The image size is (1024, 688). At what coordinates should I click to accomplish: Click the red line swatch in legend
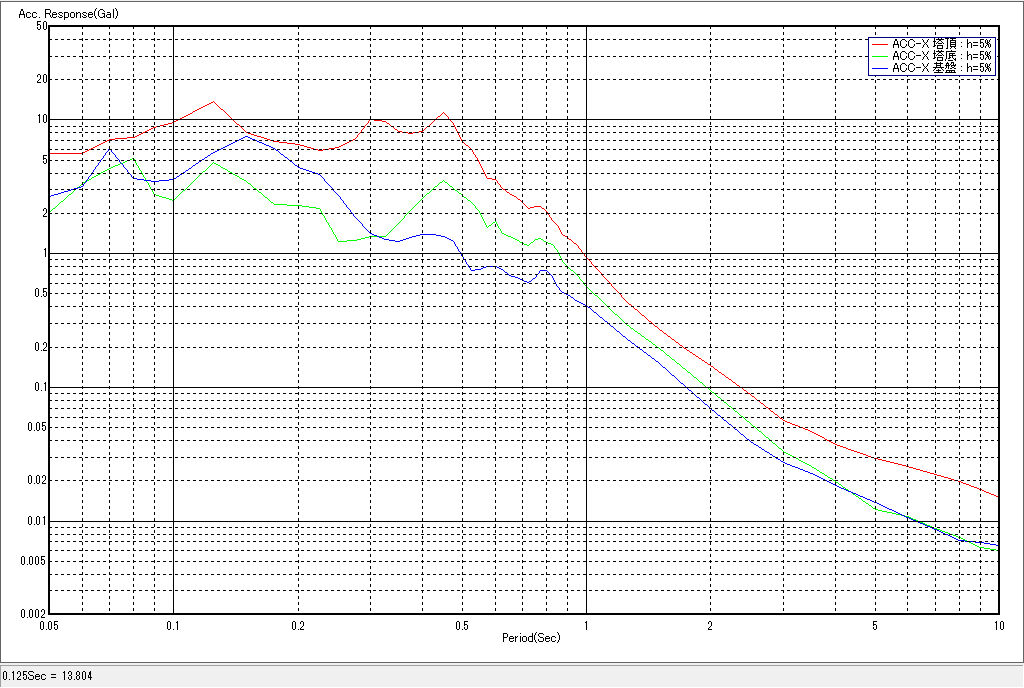pos(879,44)
